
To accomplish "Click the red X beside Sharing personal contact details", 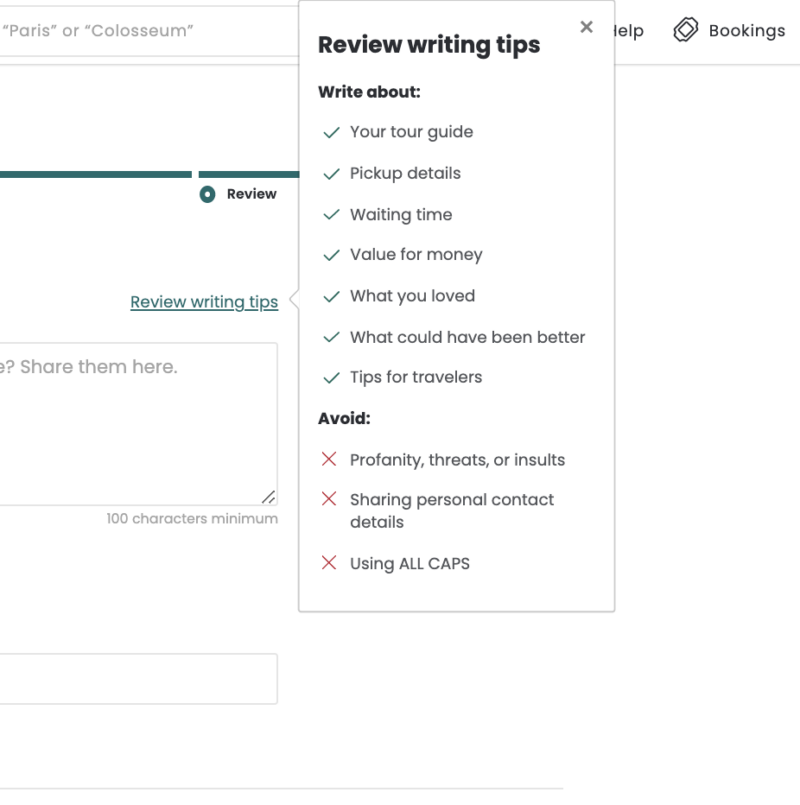I will (330, 499).
